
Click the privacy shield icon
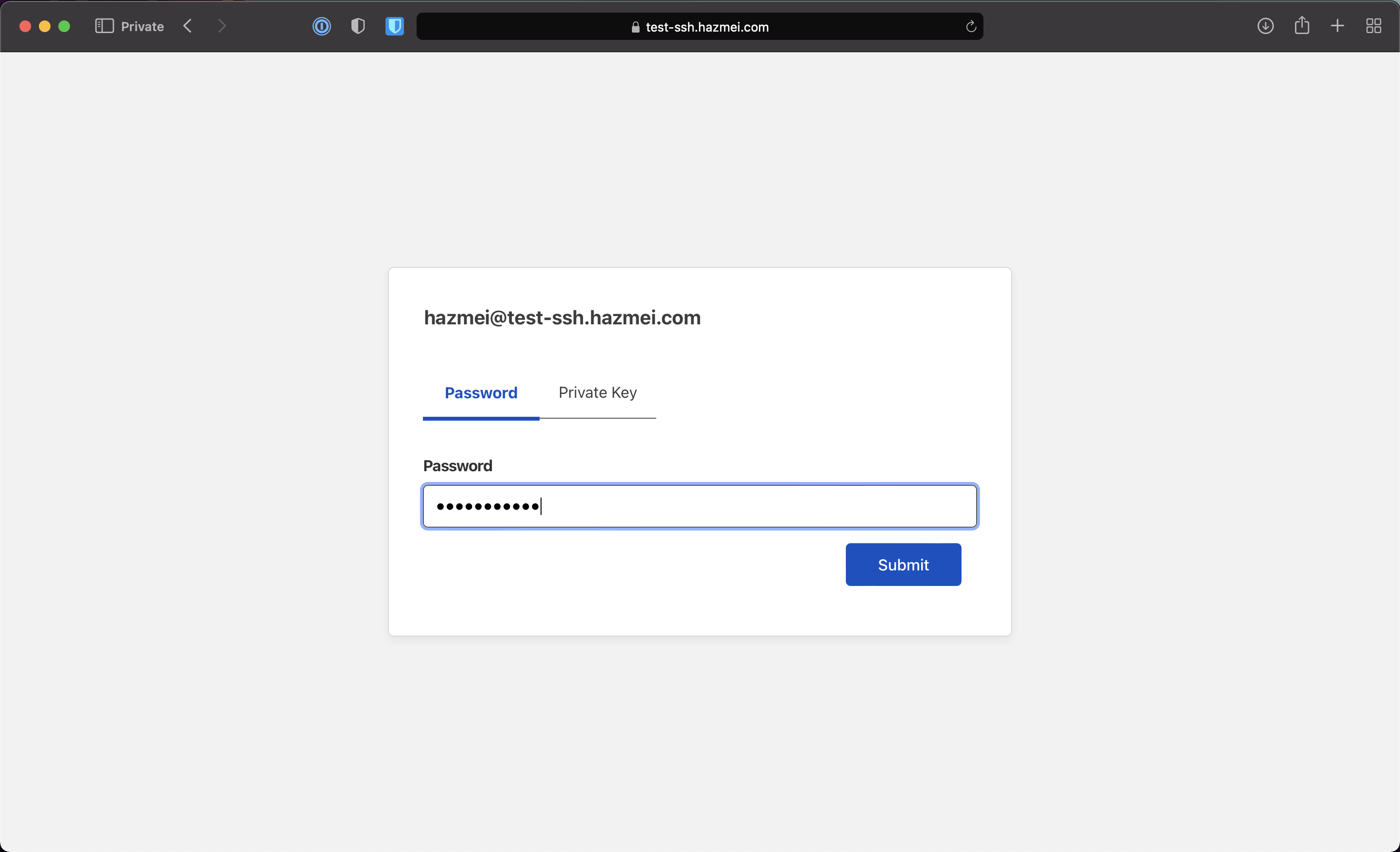coord(358,26)
